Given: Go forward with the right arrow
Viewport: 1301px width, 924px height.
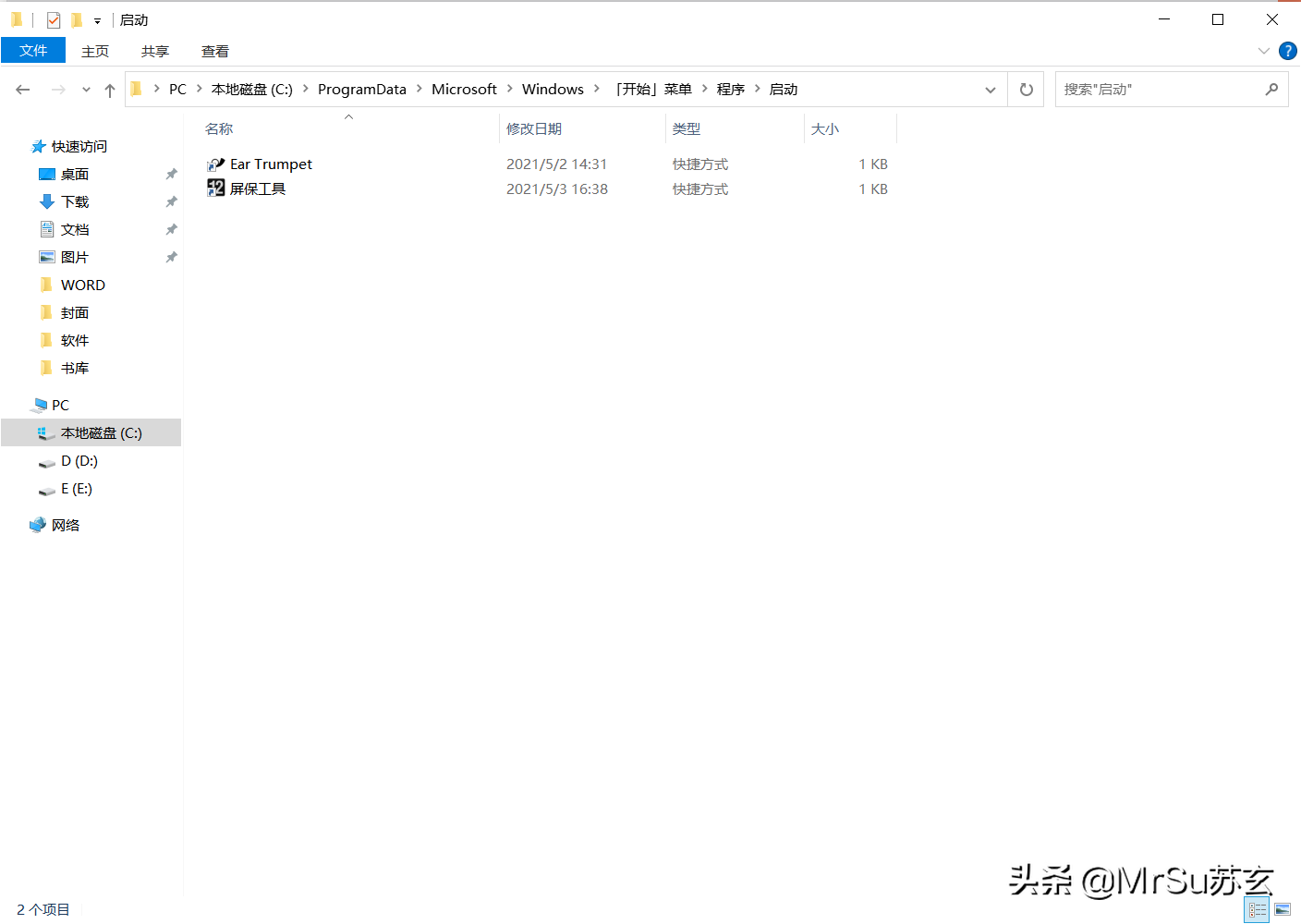Looking at the screenshot, I should click(58, 90).
